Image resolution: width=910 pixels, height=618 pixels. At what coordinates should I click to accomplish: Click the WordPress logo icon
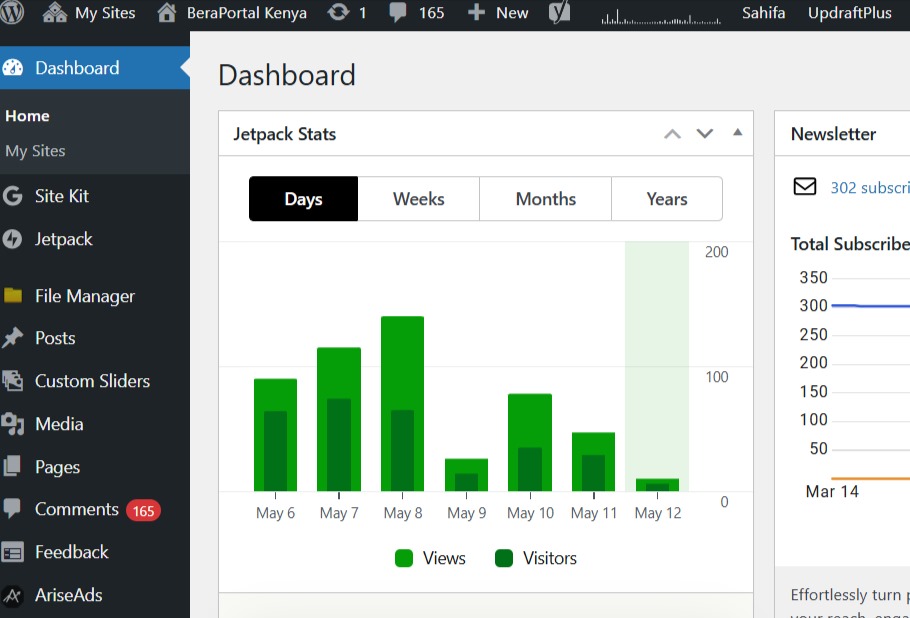(13, 13)
